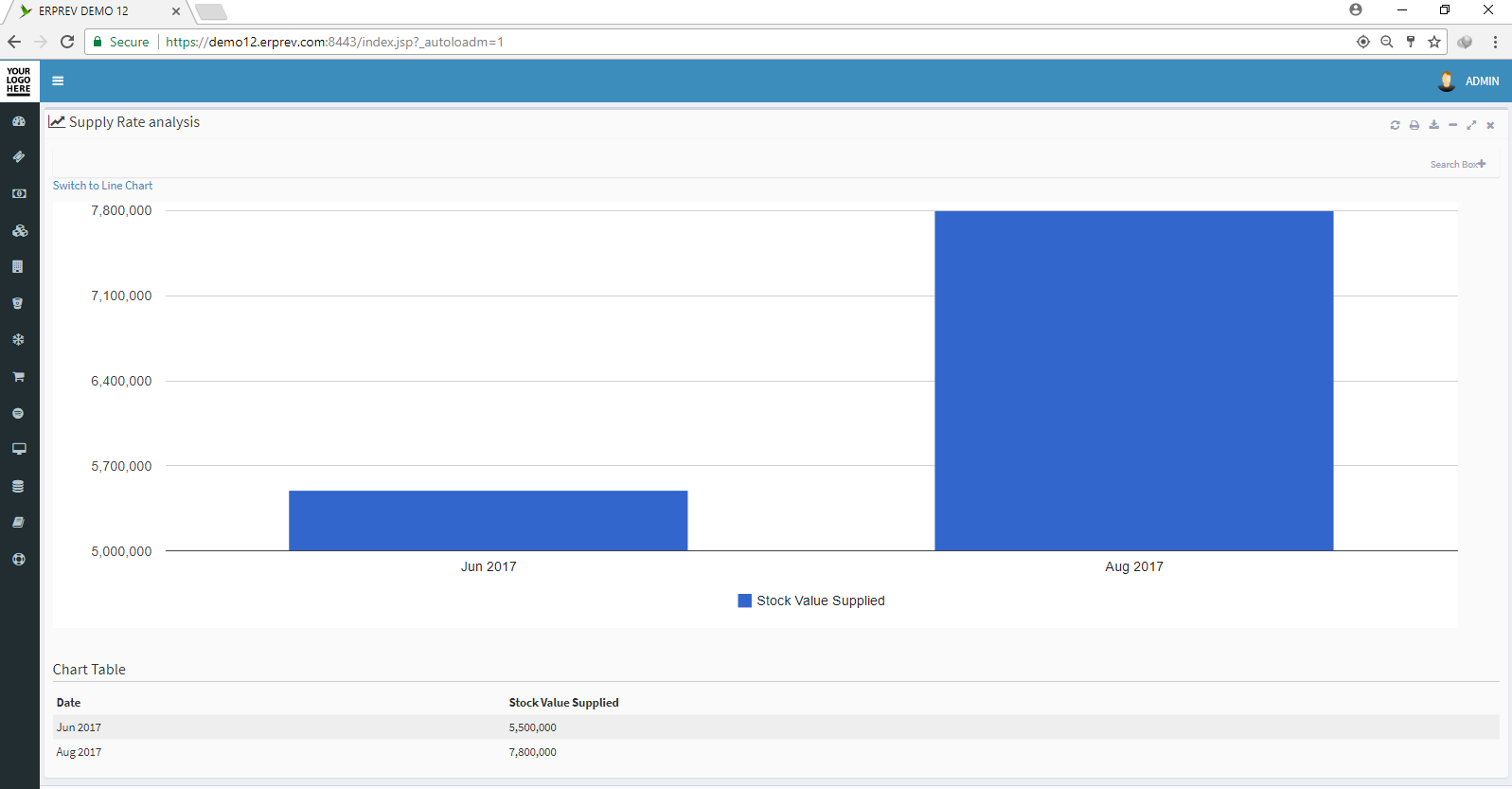Select the Jun 2017 table cell

click(x=79, y=727)
